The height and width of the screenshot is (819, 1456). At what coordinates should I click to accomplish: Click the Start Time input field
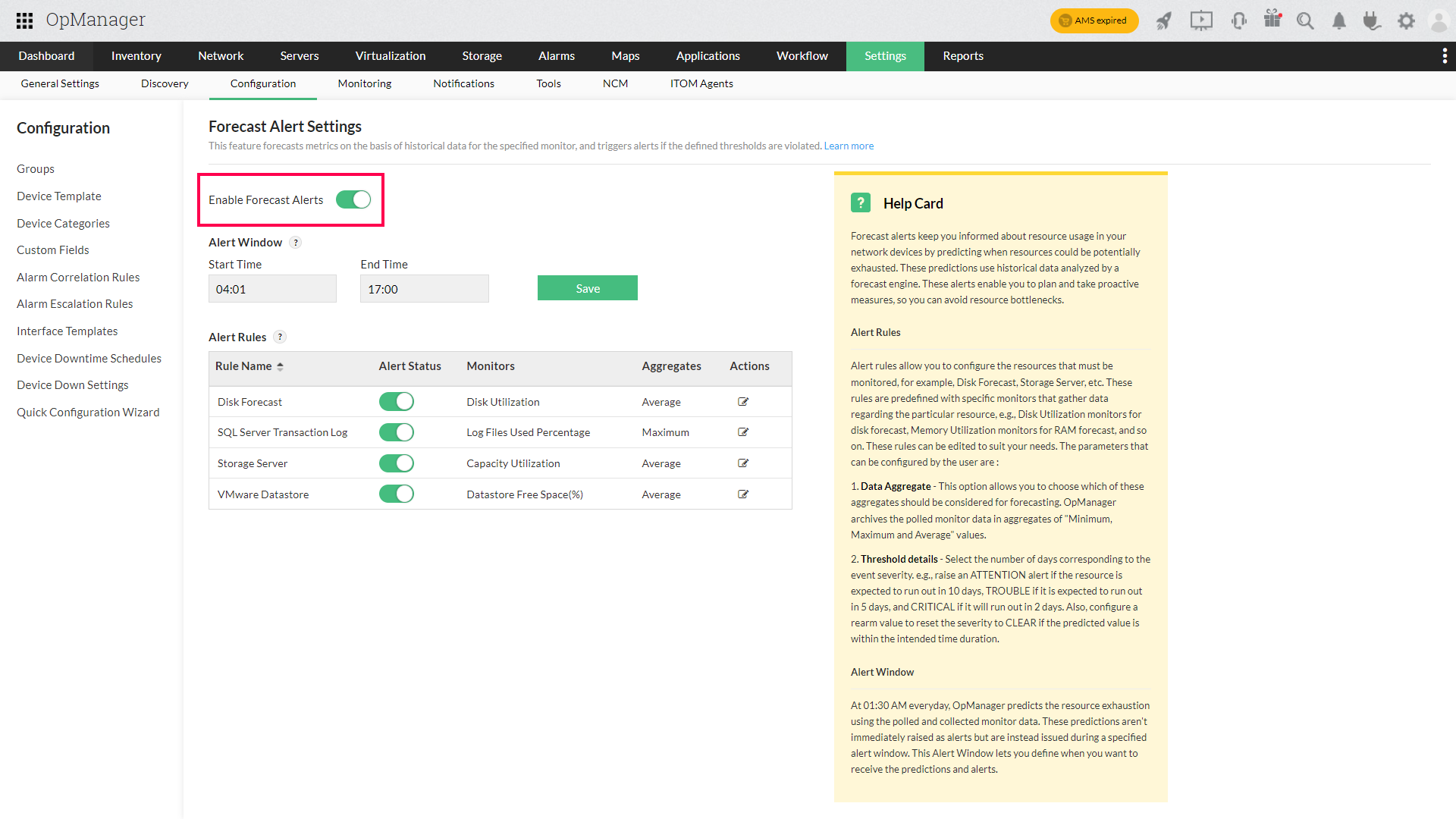pyautogui.click(x=272, y=289)
